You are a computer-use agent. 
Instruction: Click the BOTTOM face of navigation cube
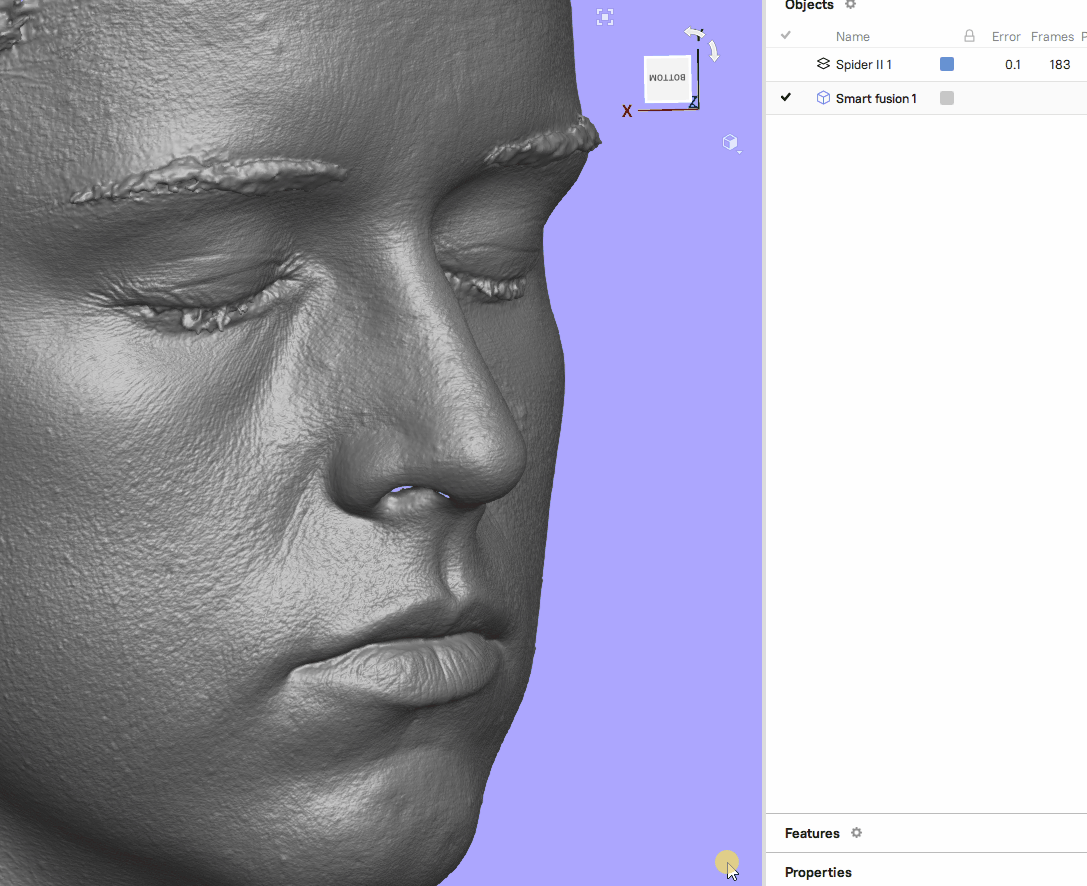(667, 78)
